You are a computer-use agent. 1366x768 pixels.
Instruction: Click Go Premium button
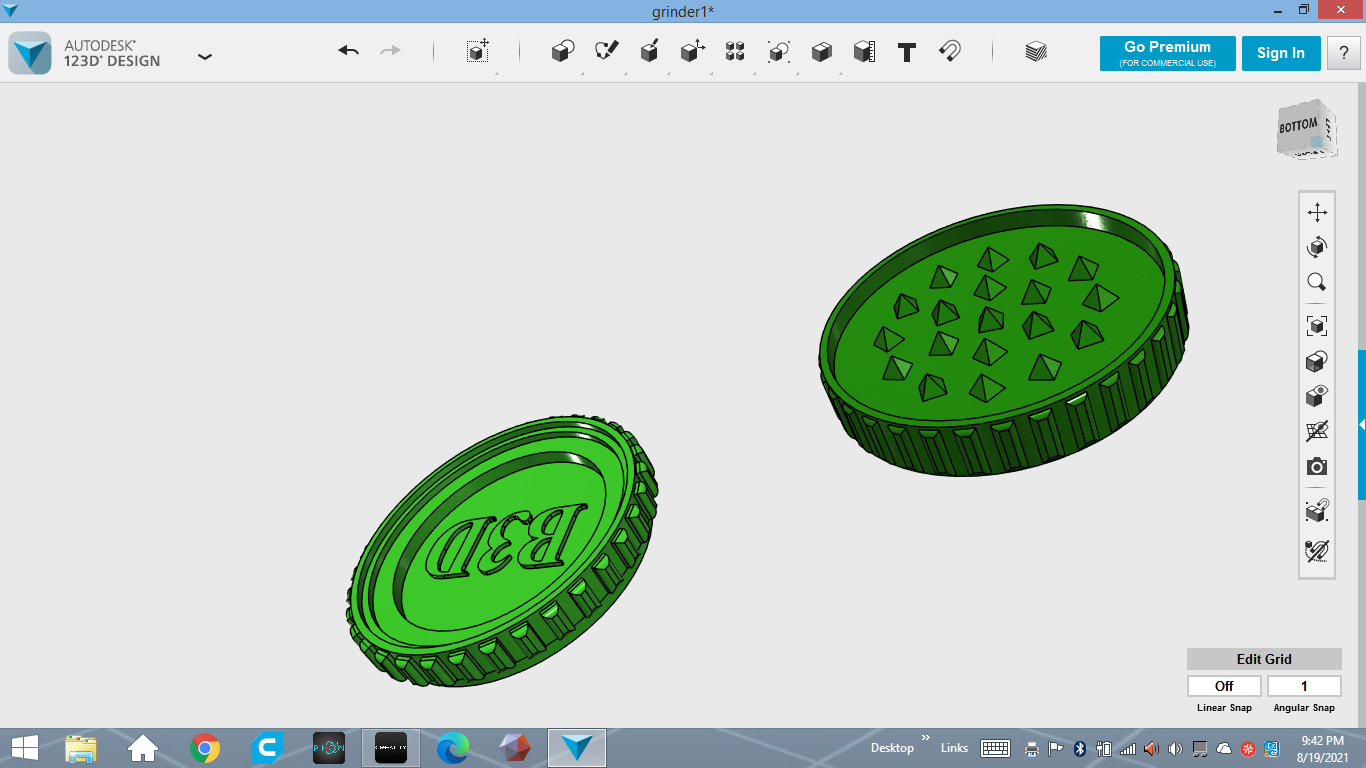pyautogui.click(x=1167, y=53)
